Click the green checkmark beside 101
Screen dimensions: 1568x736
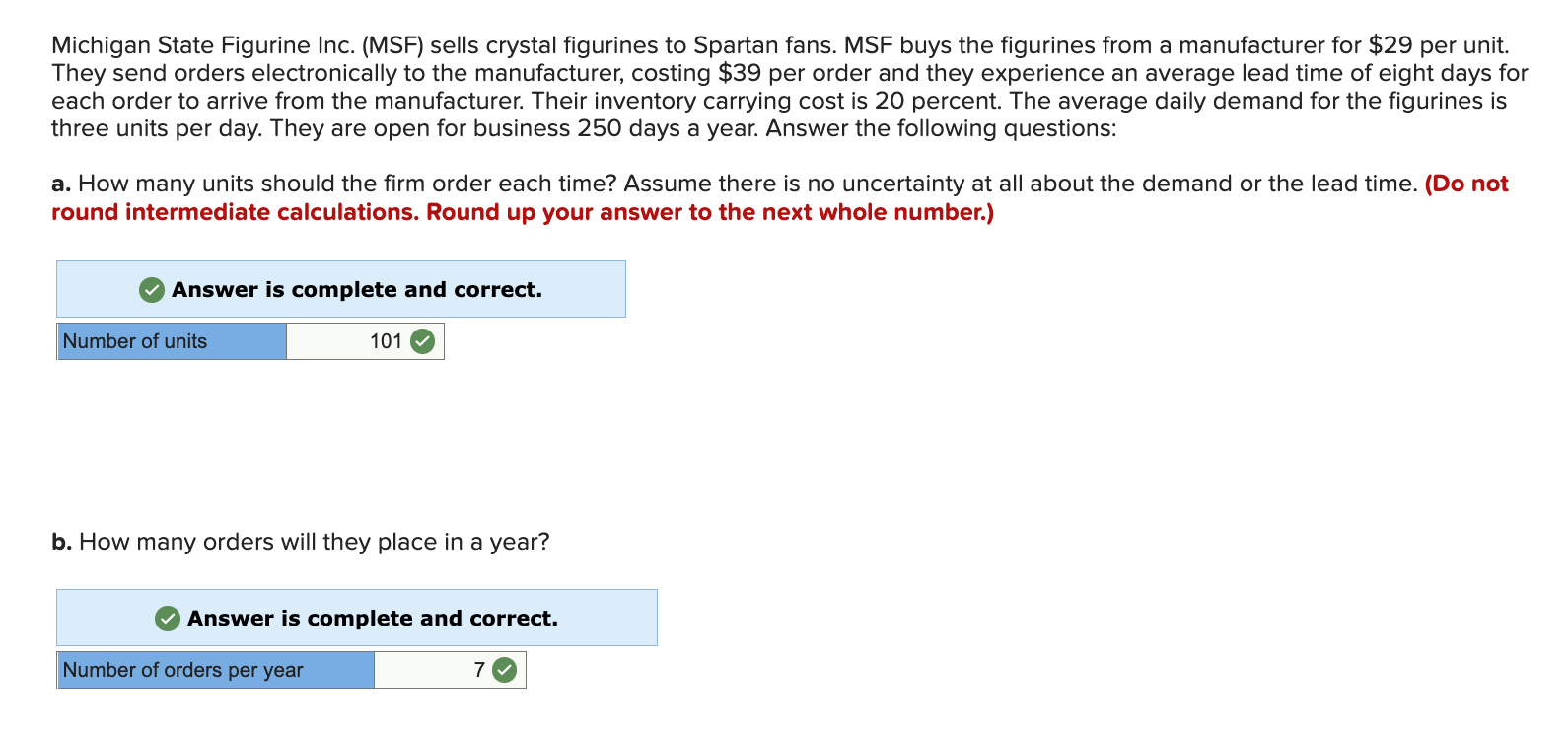(422, 341)
